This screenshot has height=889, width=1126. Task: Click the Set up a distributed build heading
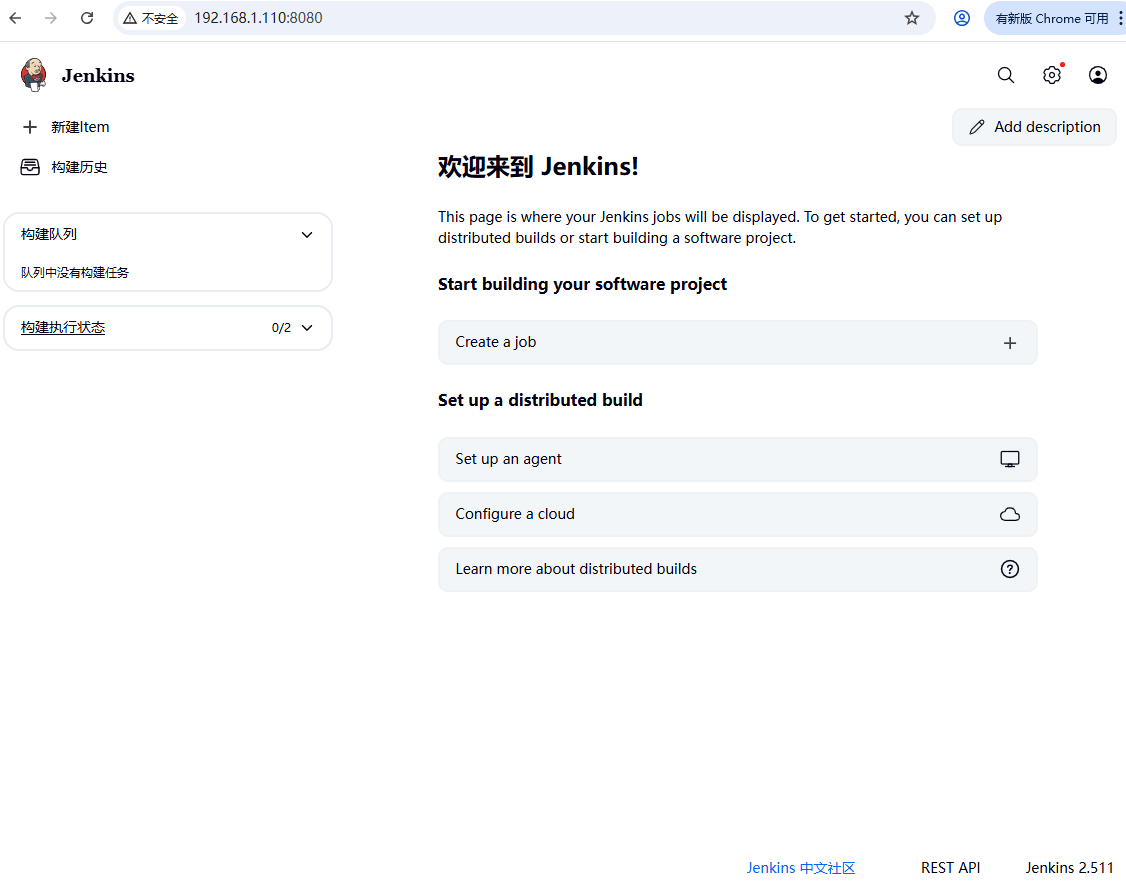[x=540, y=400]
